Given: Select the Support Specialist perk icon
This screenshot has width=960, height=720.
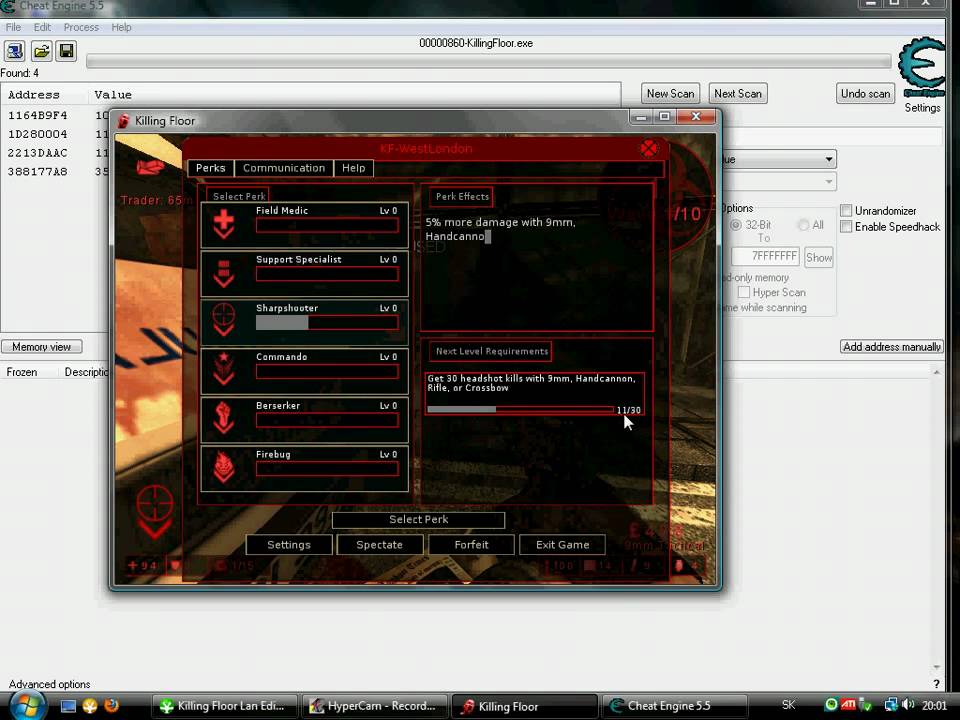Looking at the screenshot, I should (x=223, y=273).
